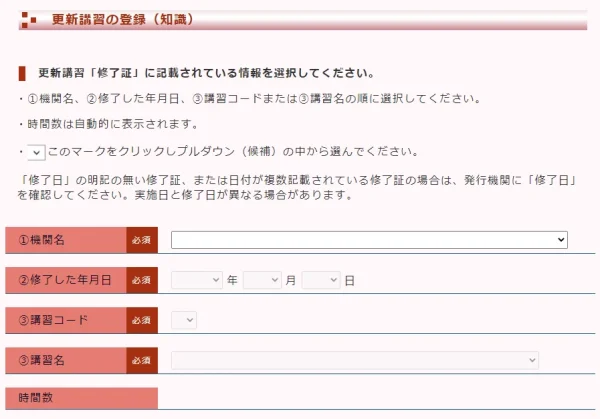This screenshot has height=419, width=600.
Task: Click the ③講習名 field label
Action: click(x=66, y=359)
